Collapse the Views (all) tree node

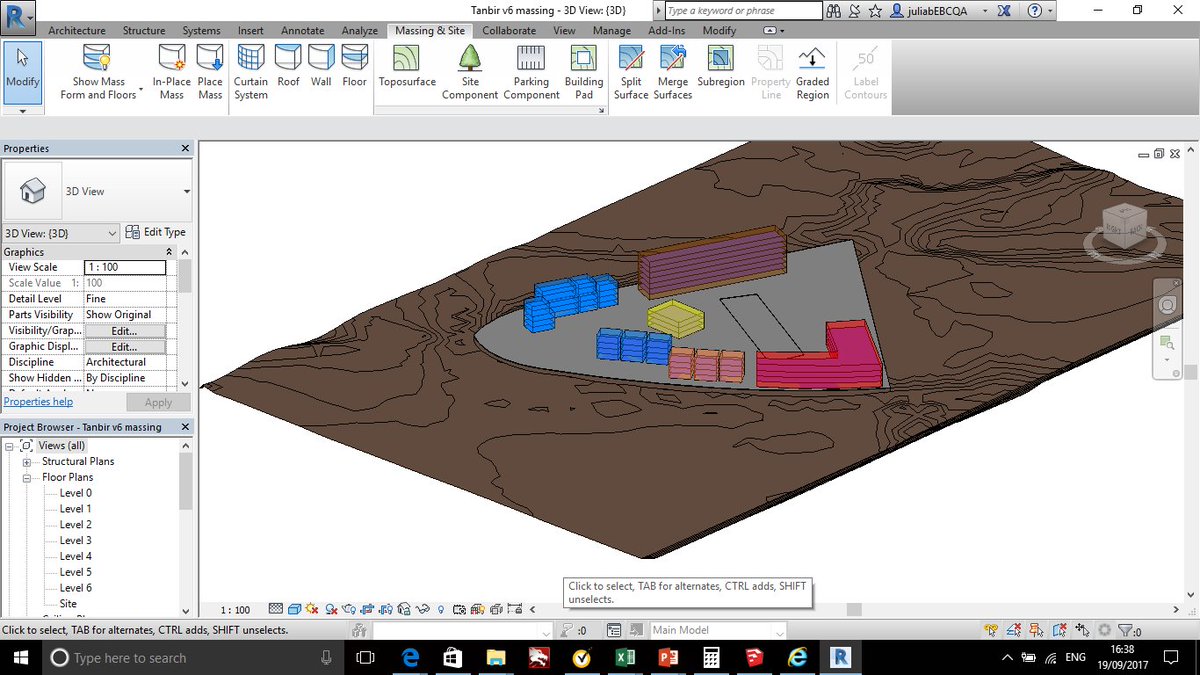(x=9, y=446)
